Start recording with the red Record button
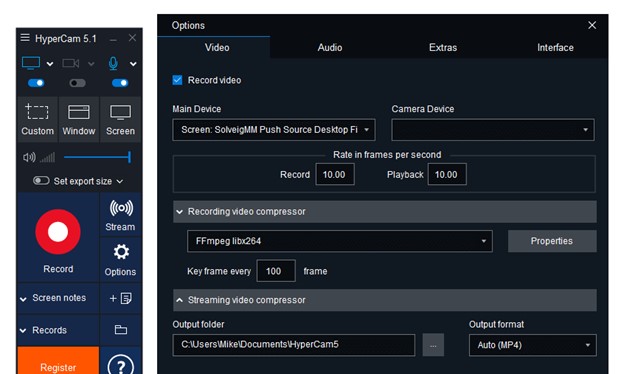 58,232
